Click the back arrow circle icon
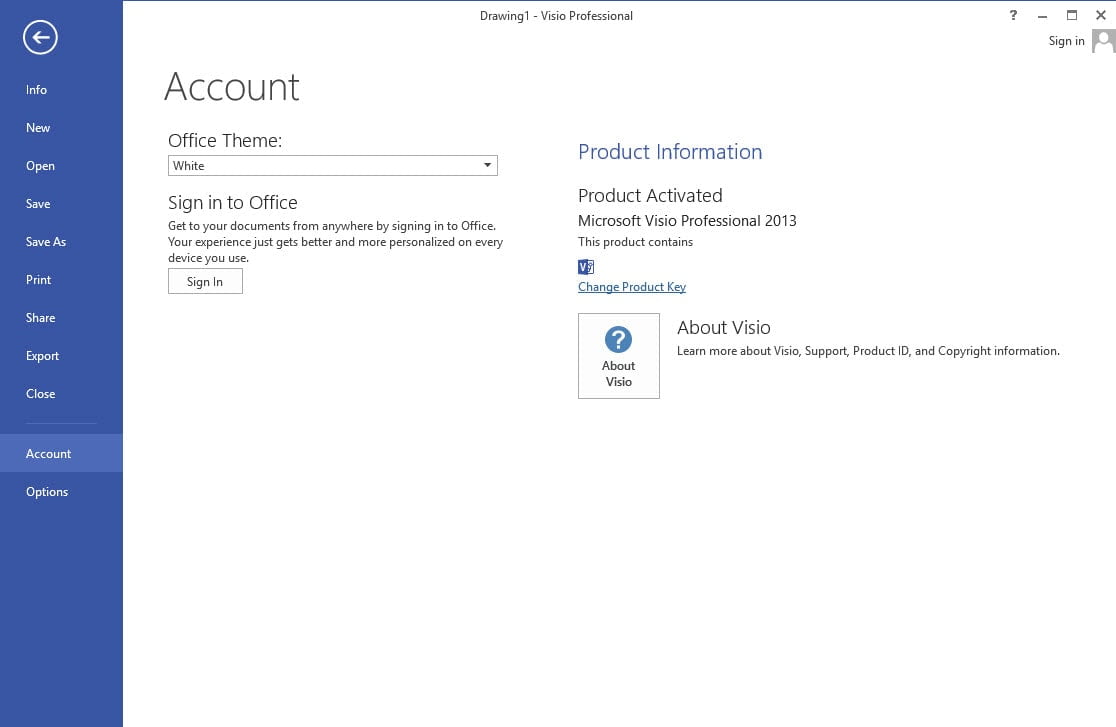1116x727 pixels. (x=40, y=38)
